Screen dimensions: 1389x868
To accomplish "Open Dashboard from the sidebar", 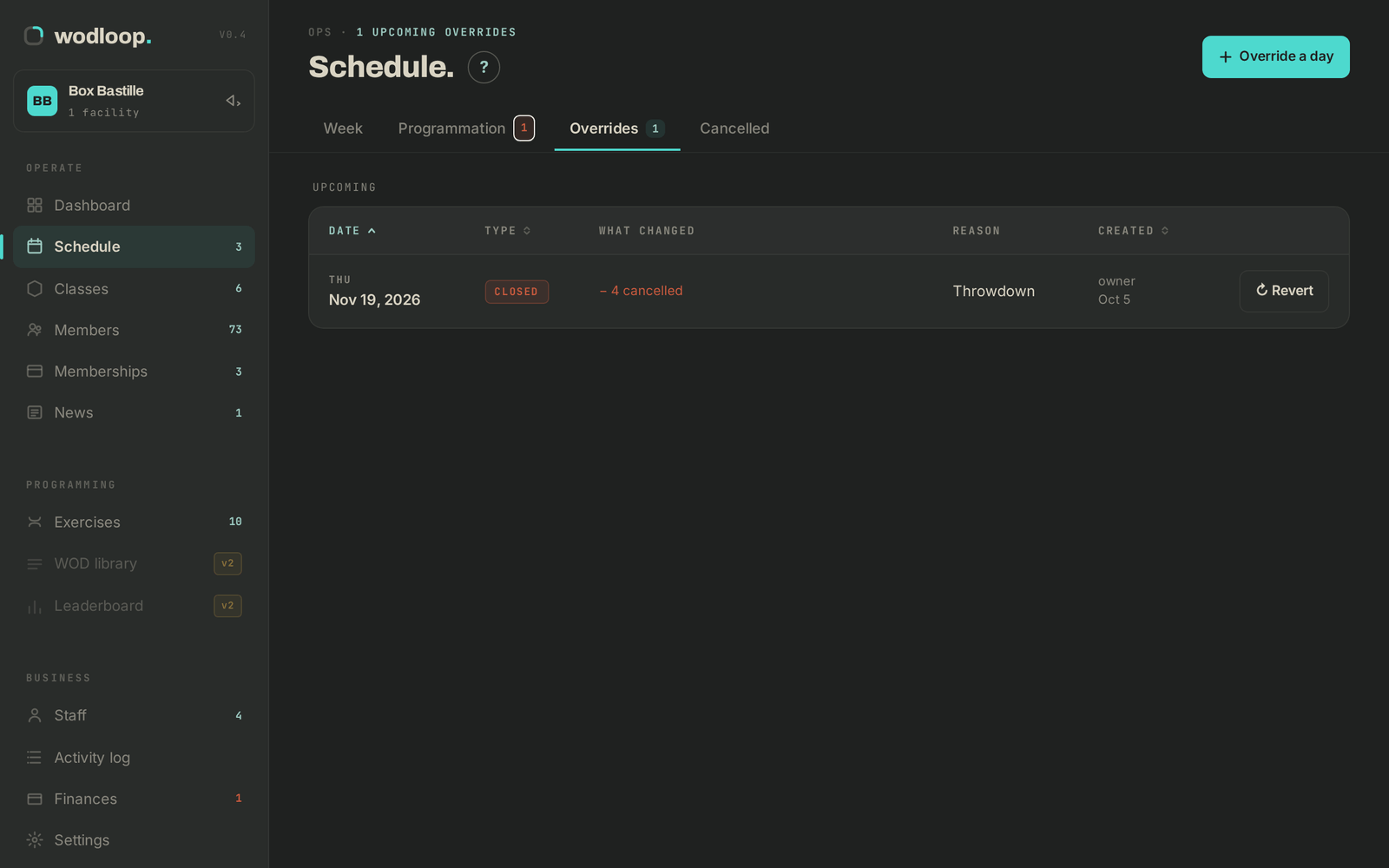I will point(134,206).
